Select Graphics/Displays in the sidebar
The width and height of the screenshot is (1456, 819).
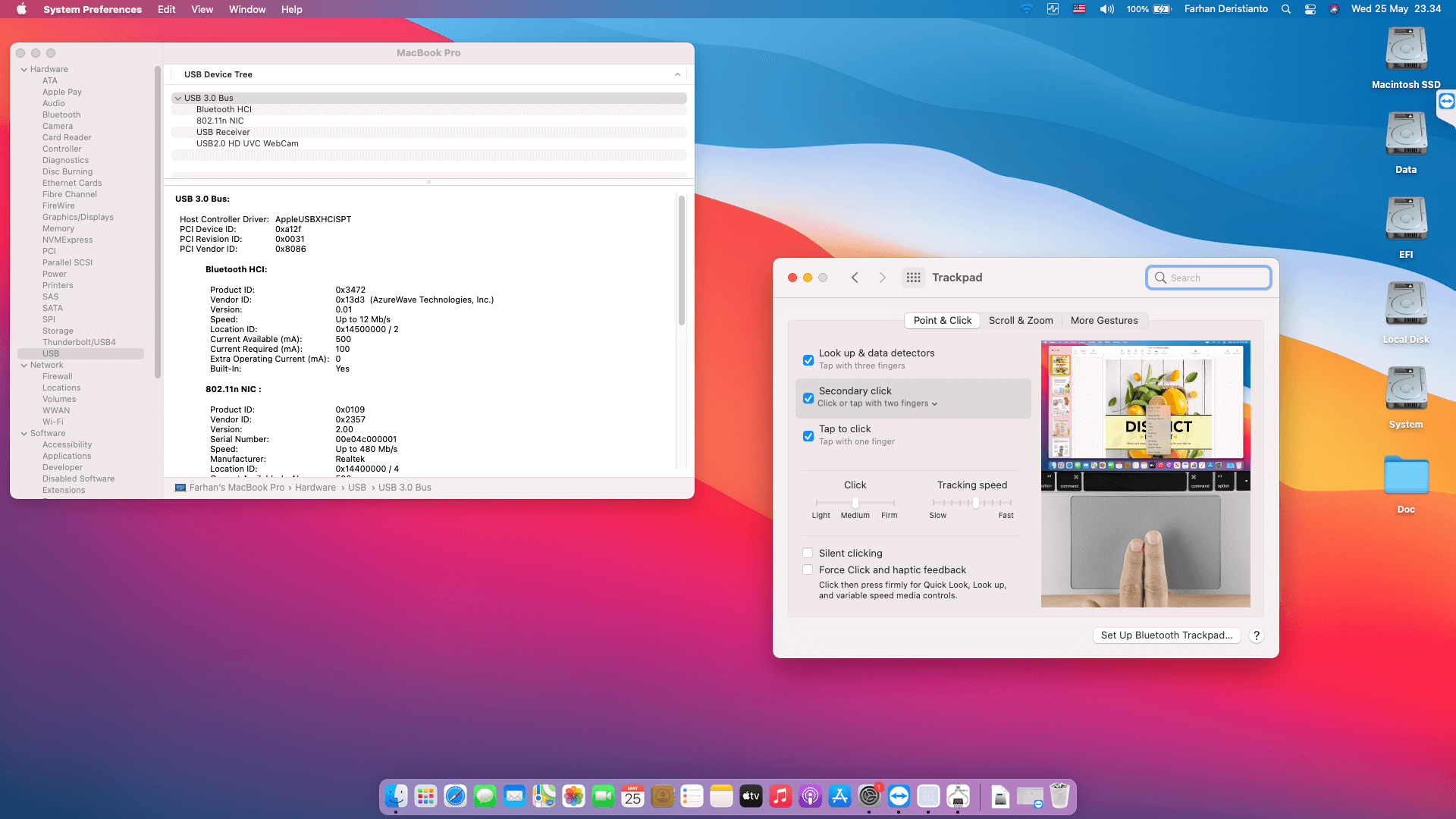coord(78,217)
